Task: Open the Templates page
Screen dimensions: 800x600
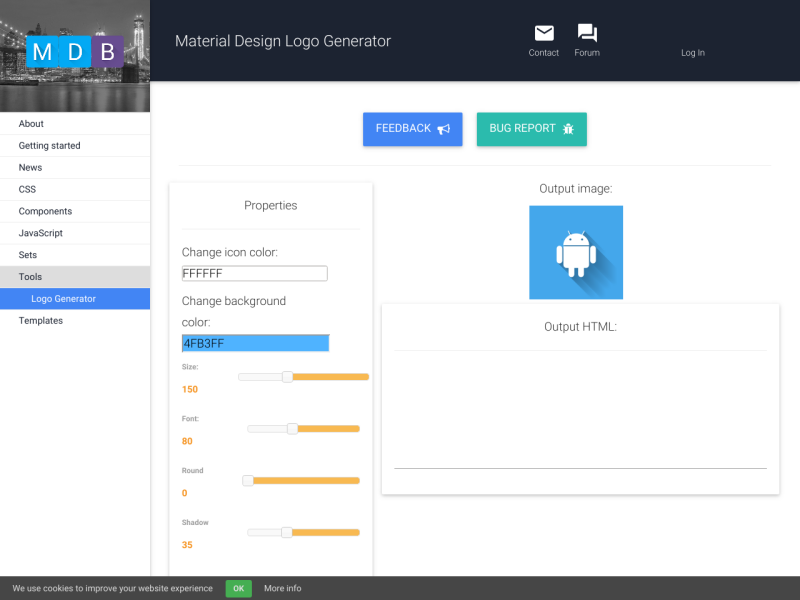Action: point(39,320)
